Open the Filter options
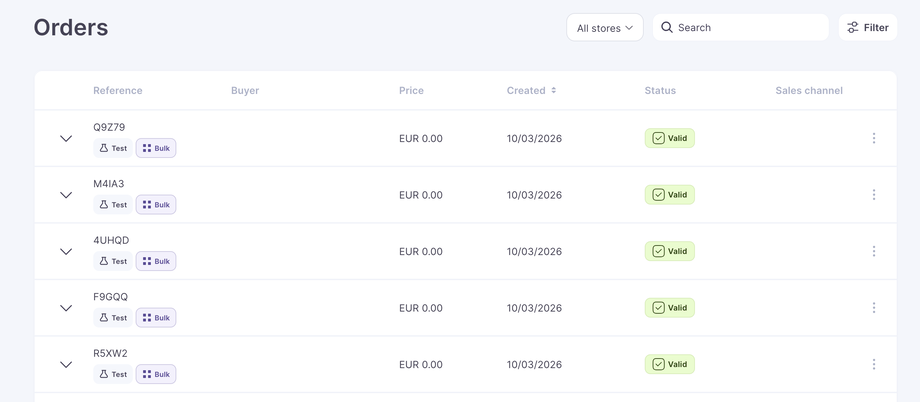Screen dimensions: 920x402 [x=868, y=28]
